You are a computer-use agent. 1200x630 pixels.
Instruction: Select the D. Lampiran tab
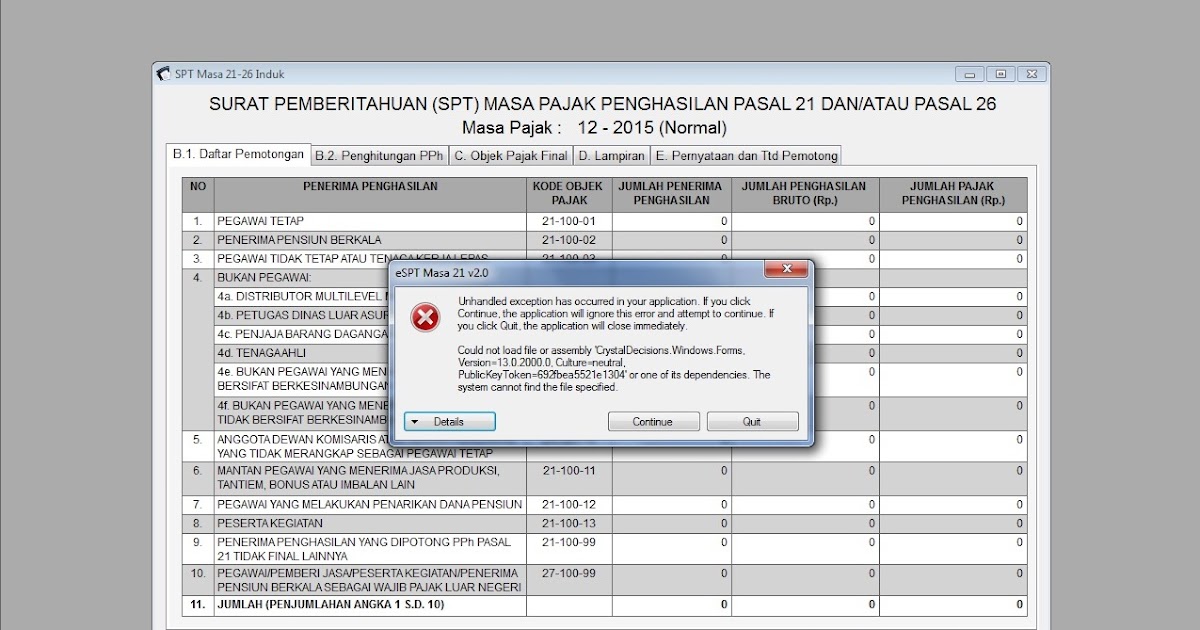611,155
